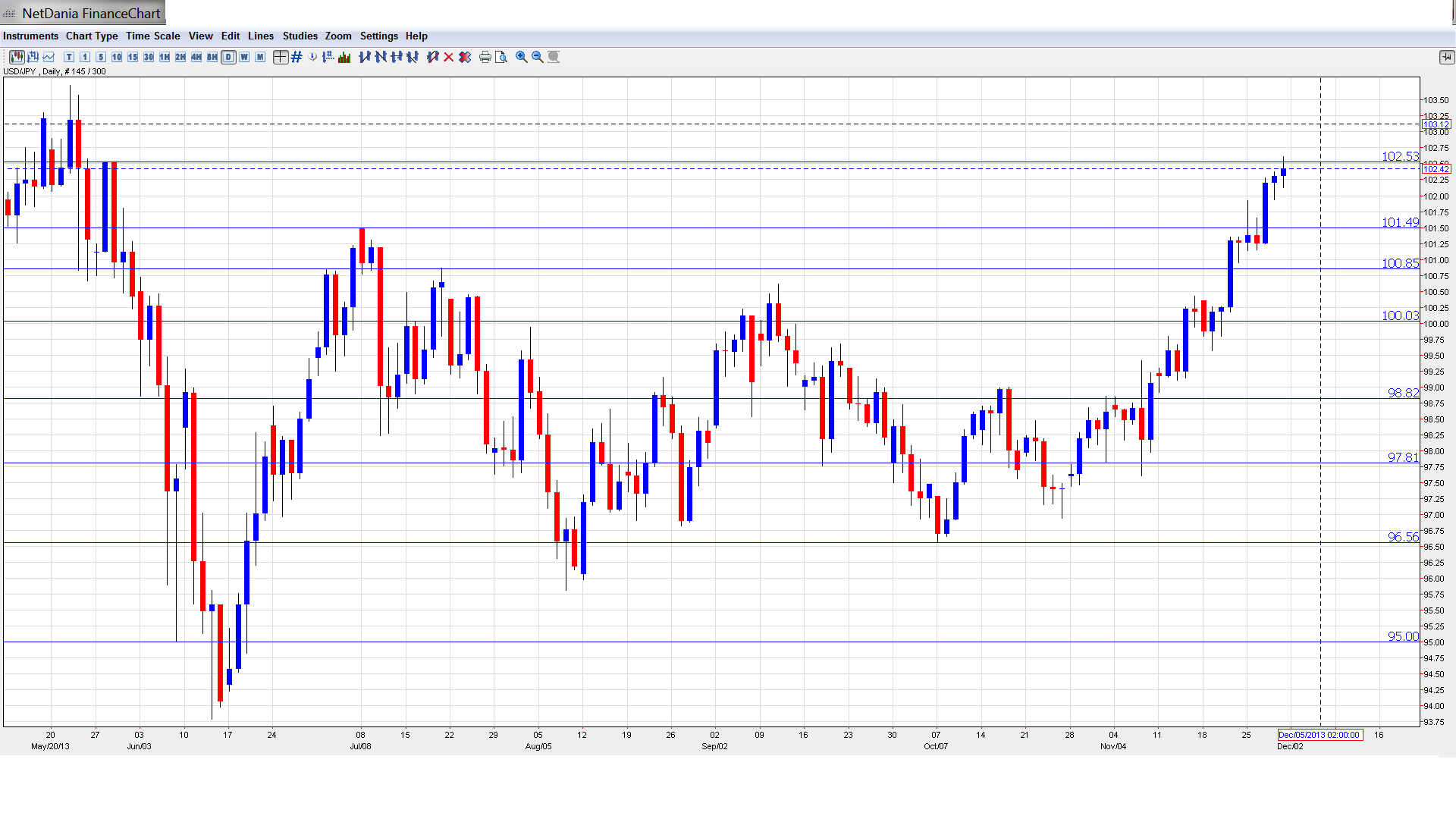
Task: Click the Weekly time scale button
Action: (x=244, y=57)
